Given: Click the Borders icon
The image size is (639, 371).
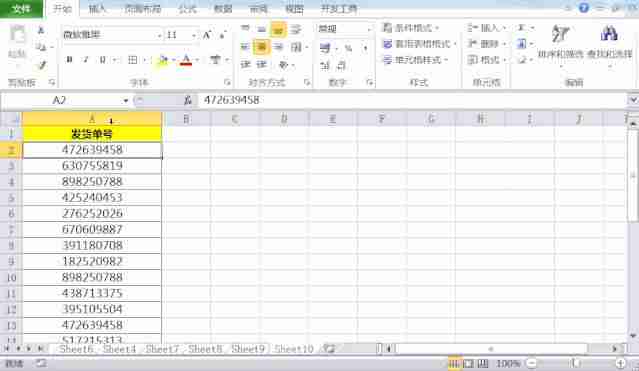Looking at the screenshot, I should click(x=132, y=60).
